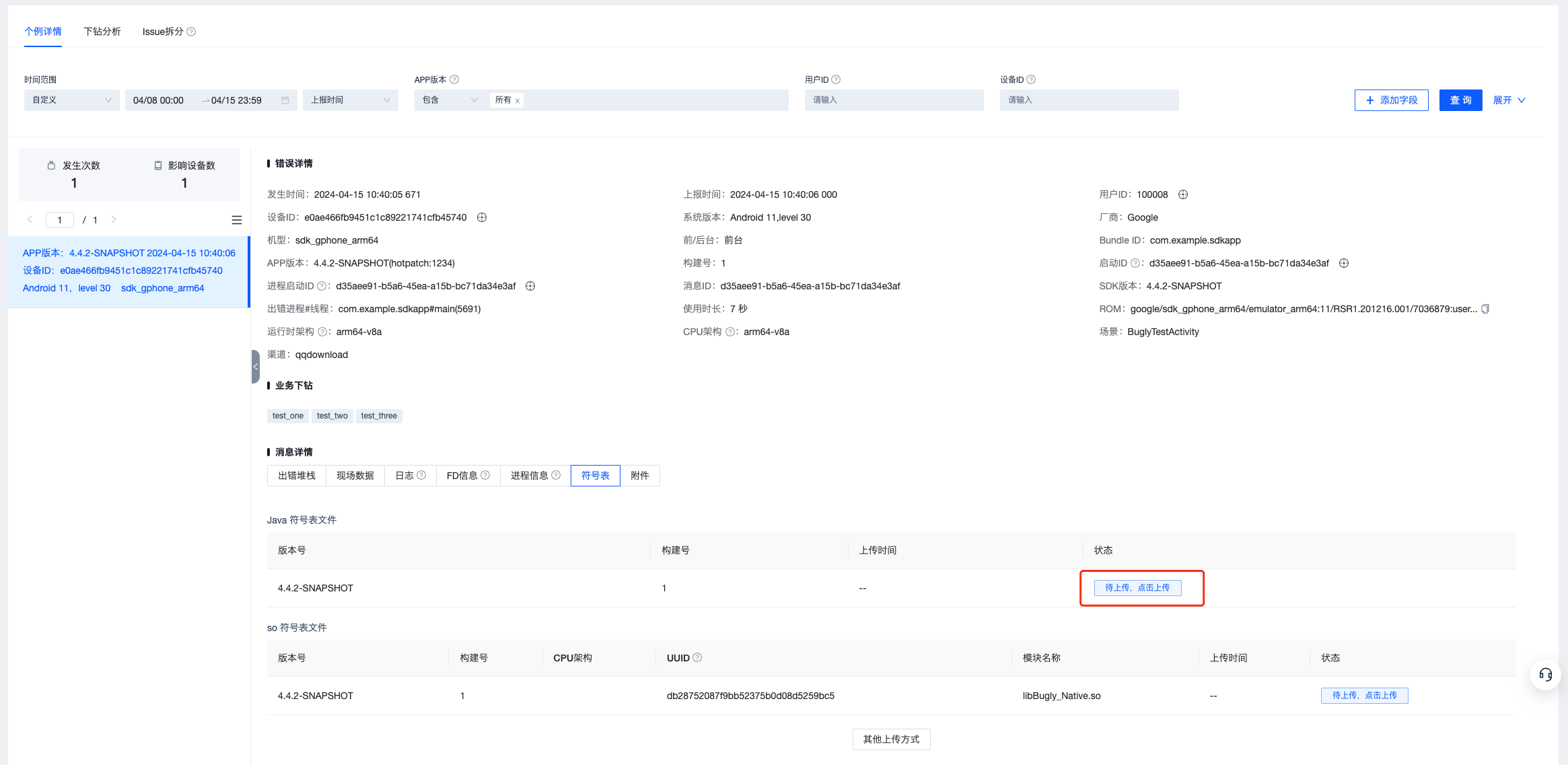Screen dimensions: 1568x765
Task: Click 待上传,点击上传 for libBugly_Native.so
Action: tap(1365, 696)
